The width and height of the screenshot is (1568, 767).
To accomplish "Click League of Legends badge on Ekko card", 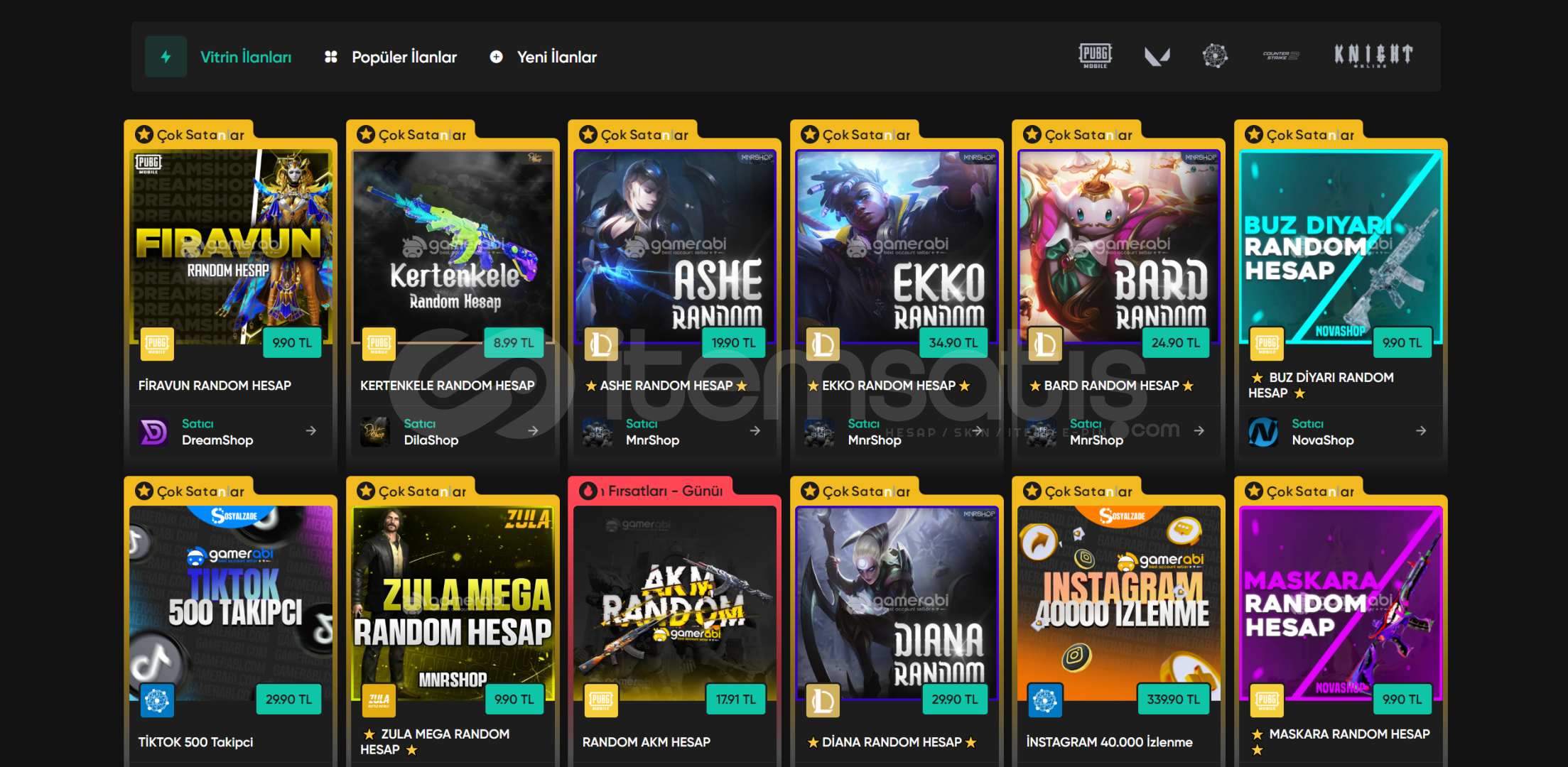I will 823,344.
